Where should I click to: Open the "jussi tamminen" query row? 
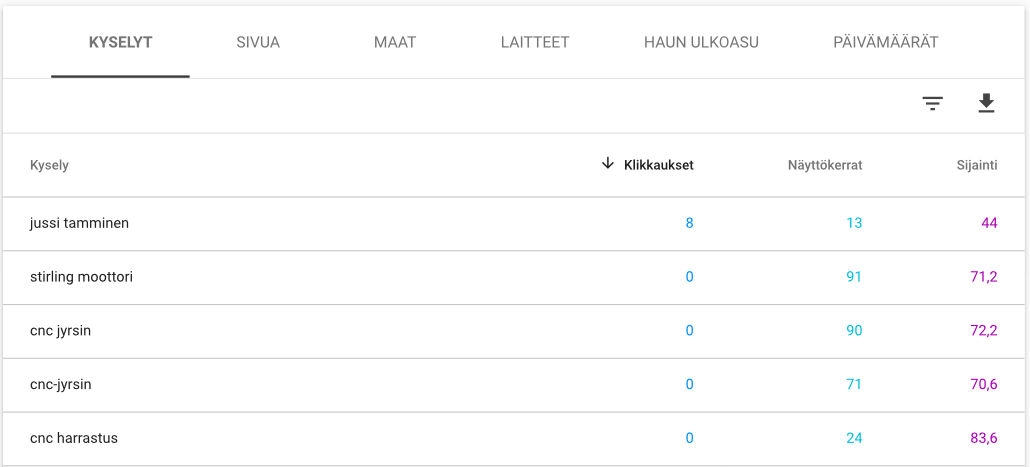pos(80,223)
